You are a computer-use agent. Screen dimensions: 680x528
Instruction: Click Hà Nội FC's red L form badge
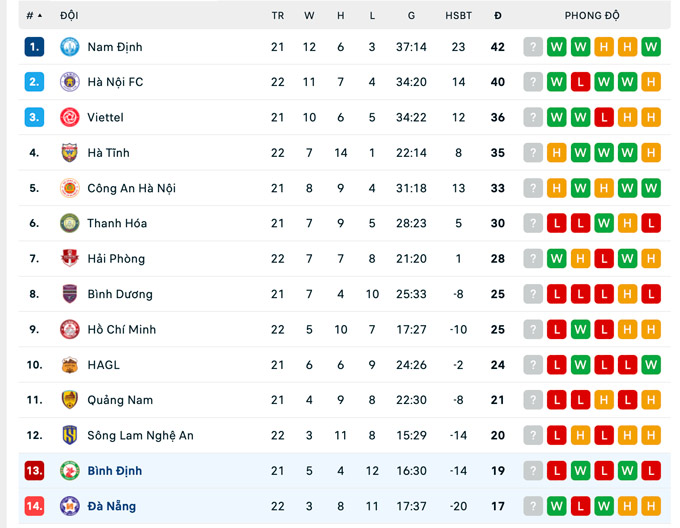(x=580, y=82)
